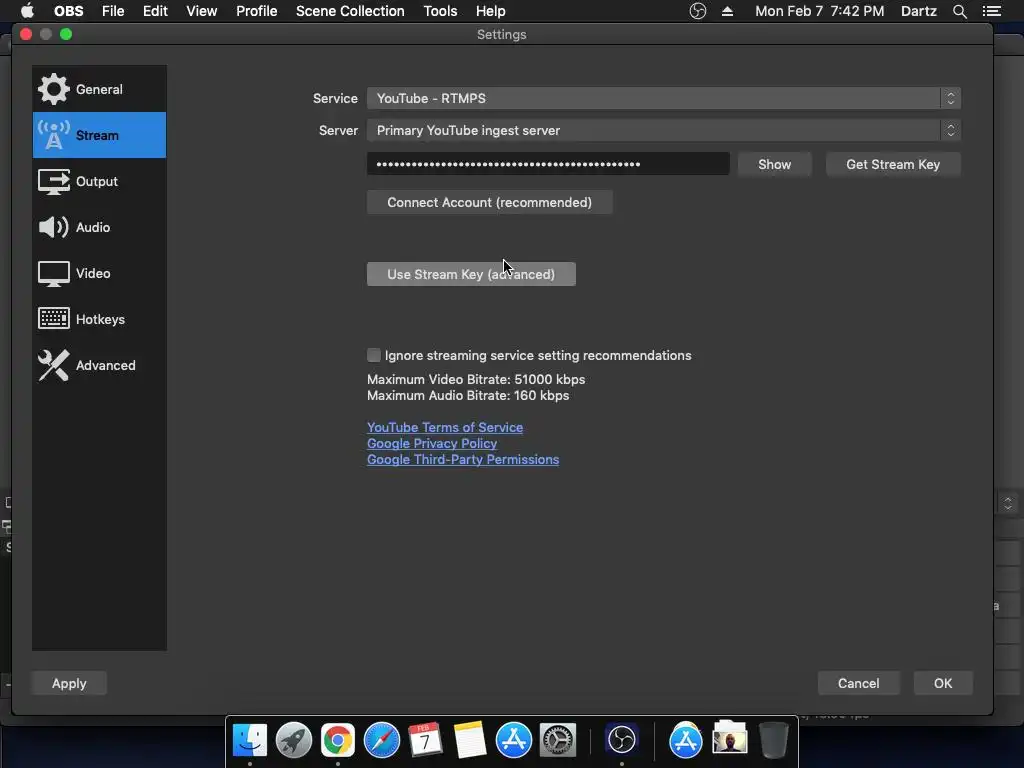This screenshot has width=1024, height=768.
Task: Expand the Server dropdown Primary YouTube ingest
Action: [x=664, y=130]
